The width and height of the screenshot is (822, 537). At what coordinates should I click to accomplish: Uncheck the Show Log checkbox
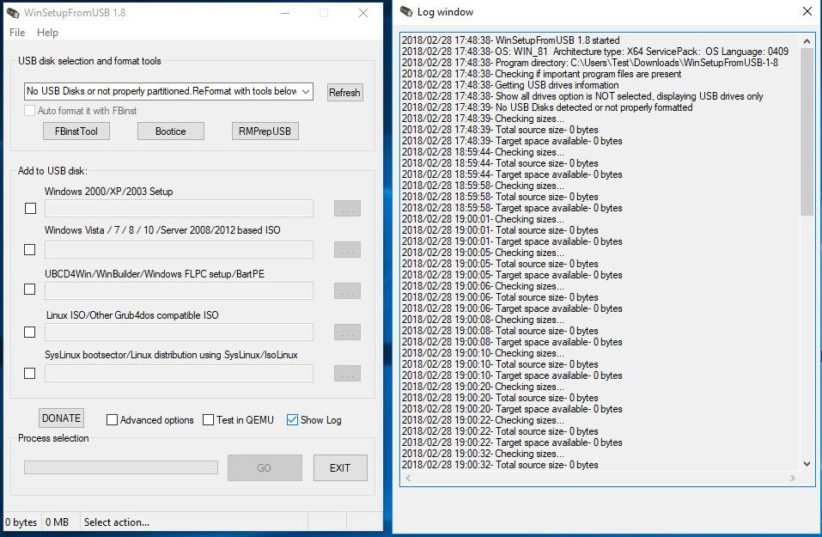(292, 420)
